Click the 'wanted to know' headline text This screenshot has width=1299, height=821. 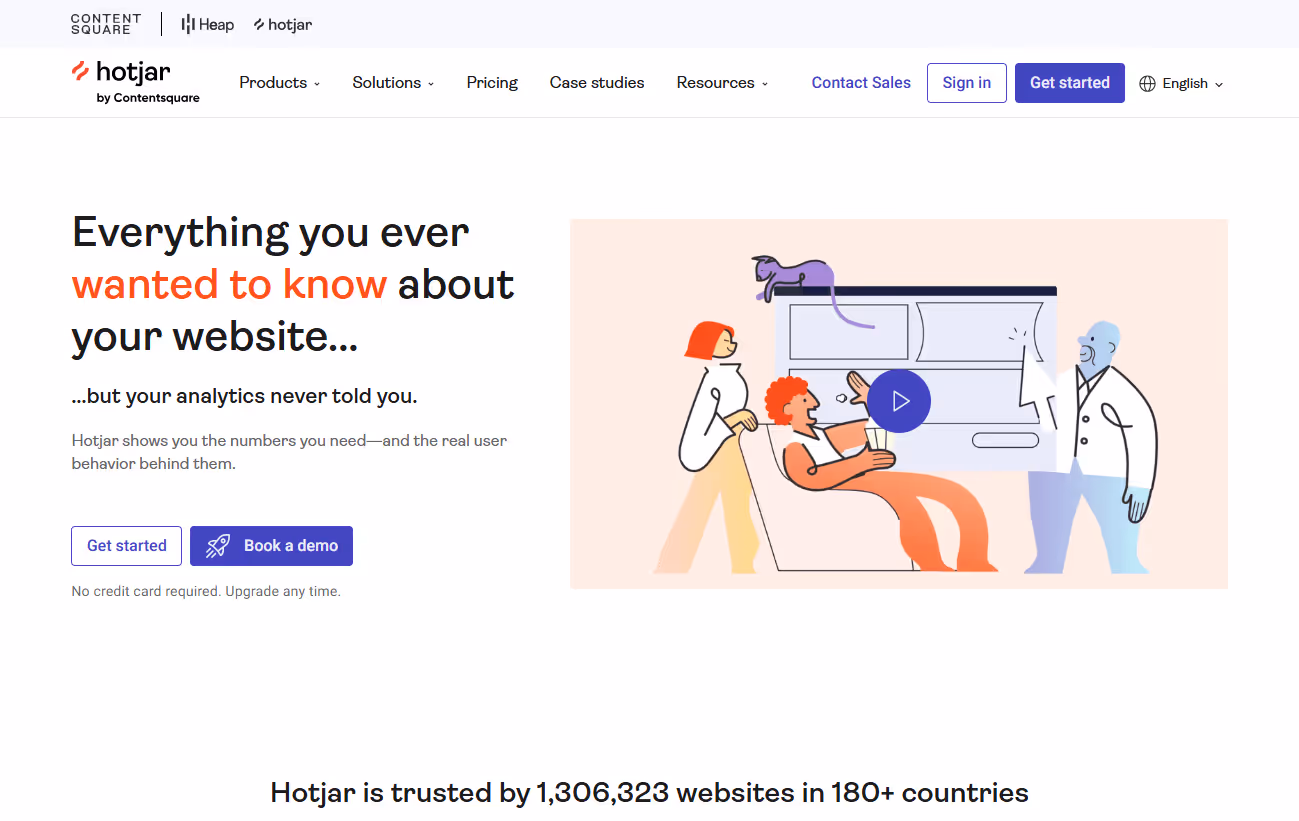click(229, 285)
